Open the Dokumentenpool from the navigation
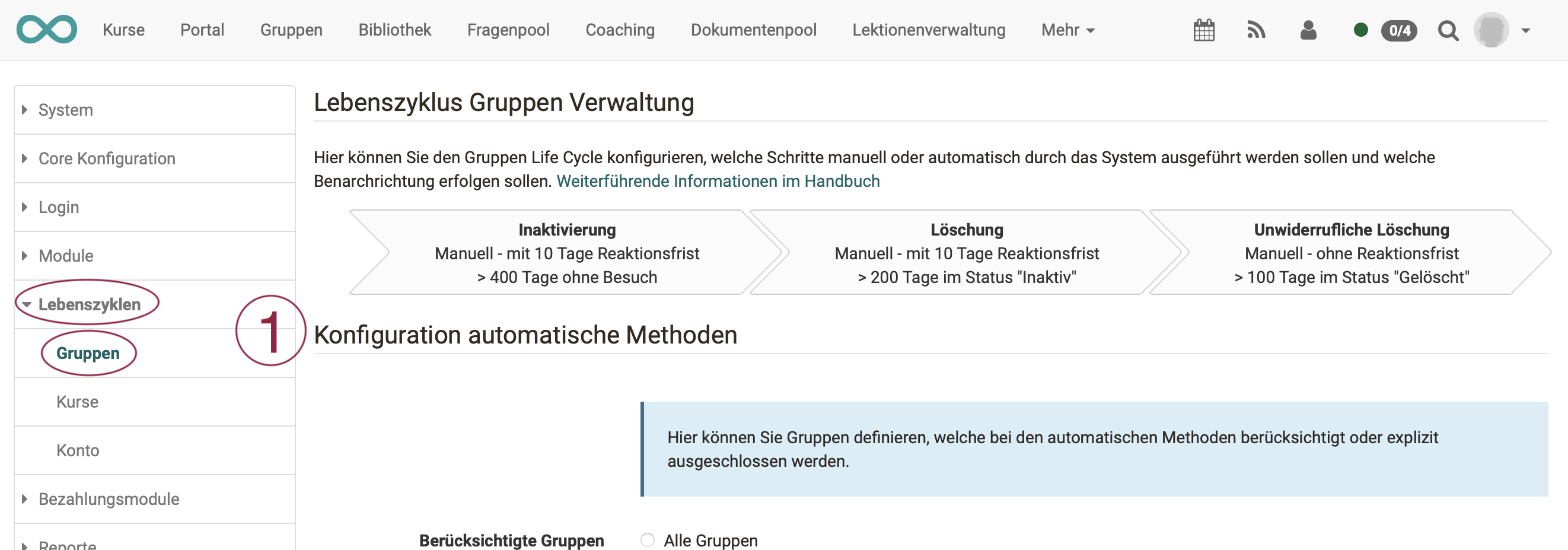The height and width of the screenshot is (550, 1568). 754,30
